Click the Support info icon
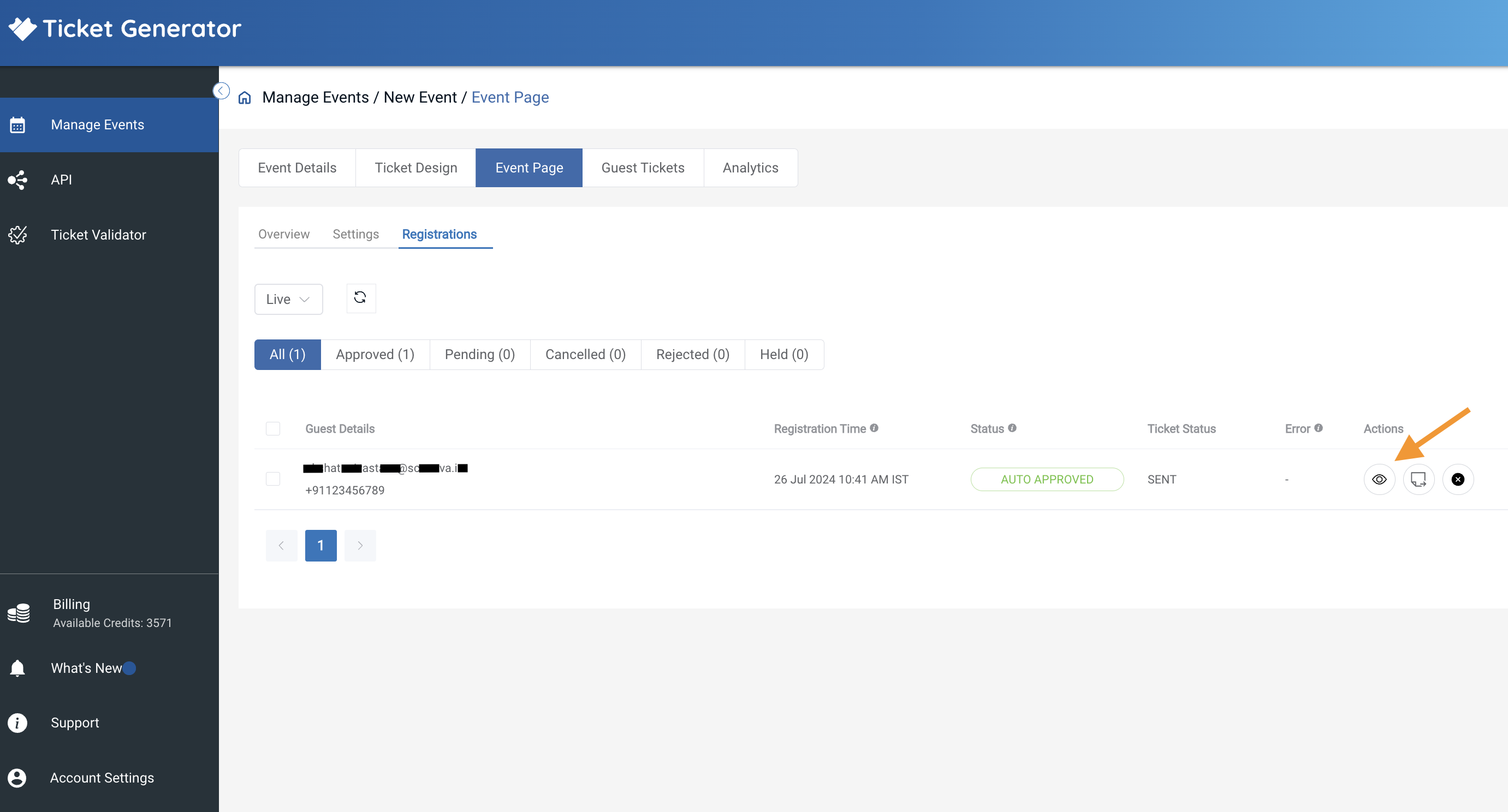 pos(17,723)
